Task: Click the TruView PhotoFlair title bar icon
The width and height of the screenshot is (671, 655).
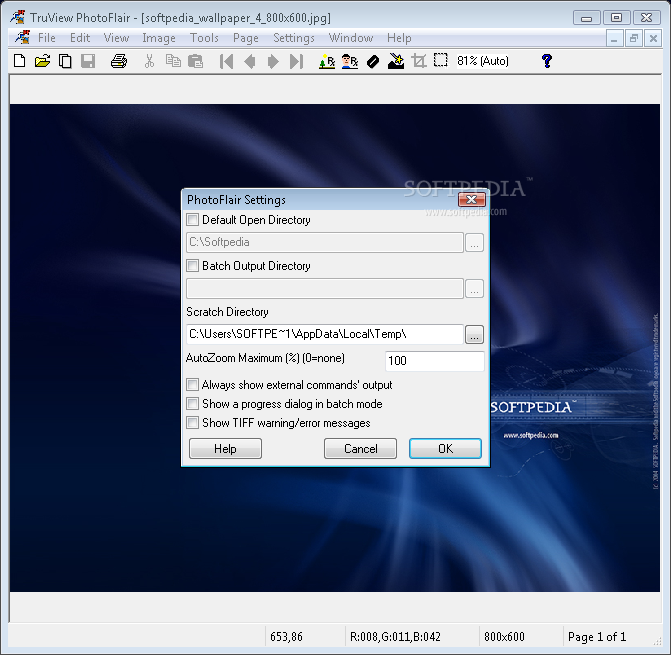Action: click(x=18, y=18)
